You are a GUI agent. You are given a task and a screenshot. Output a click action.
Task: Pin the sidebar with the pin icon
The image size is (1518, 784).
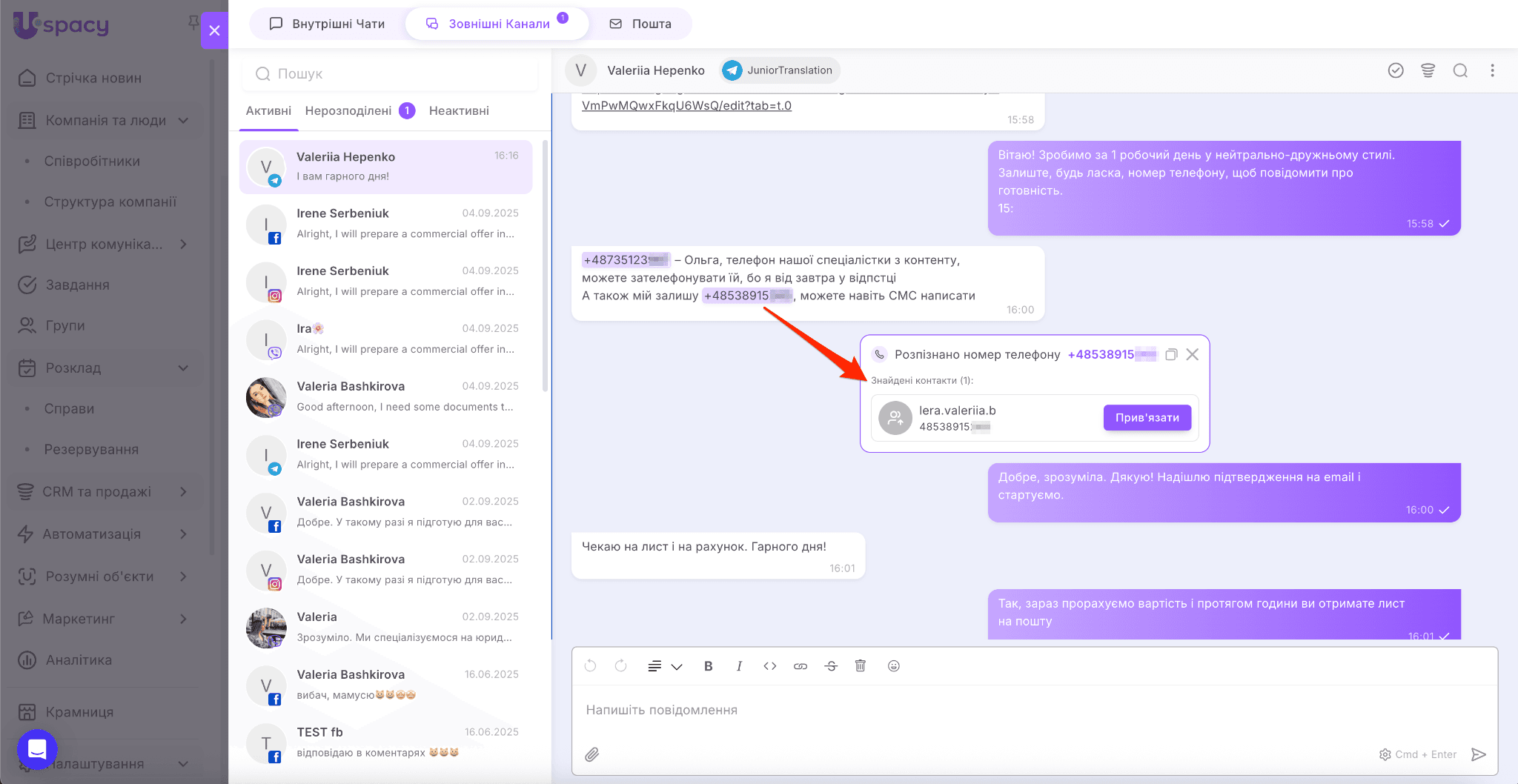click(x=193, y=23)
